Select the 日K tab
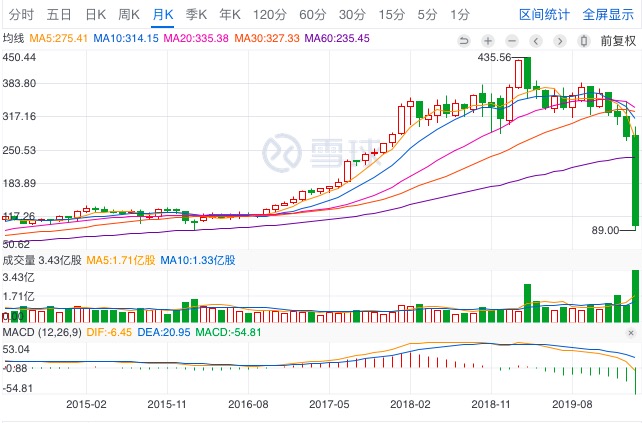This screenshot has height=423, width=642. coord(95,14)
